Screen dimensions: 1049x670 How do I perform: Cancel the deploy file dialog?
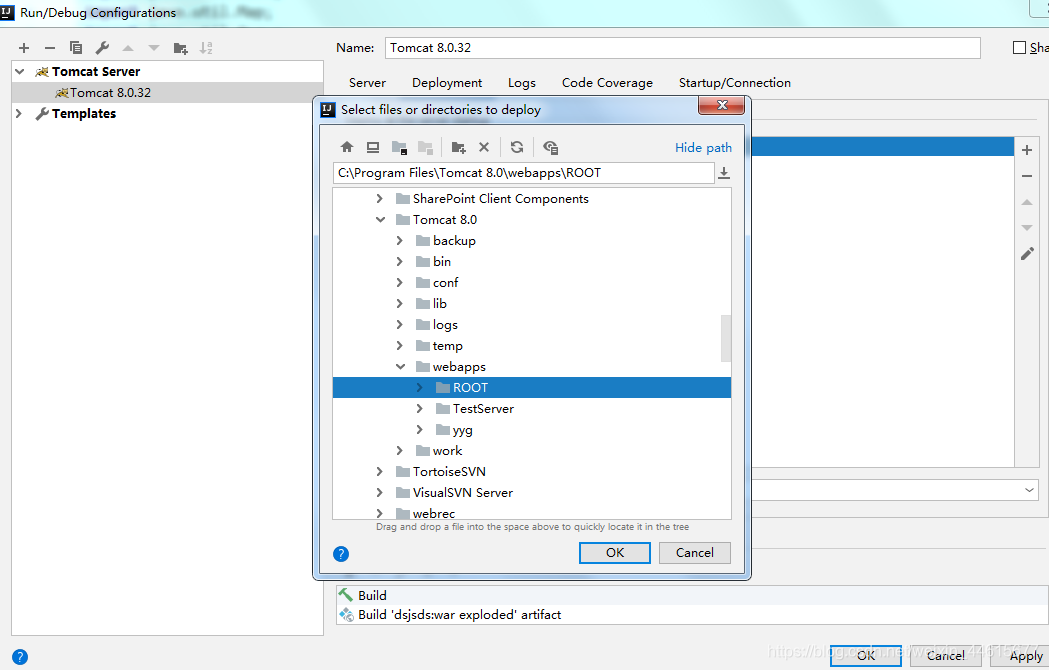coord(694,553)
